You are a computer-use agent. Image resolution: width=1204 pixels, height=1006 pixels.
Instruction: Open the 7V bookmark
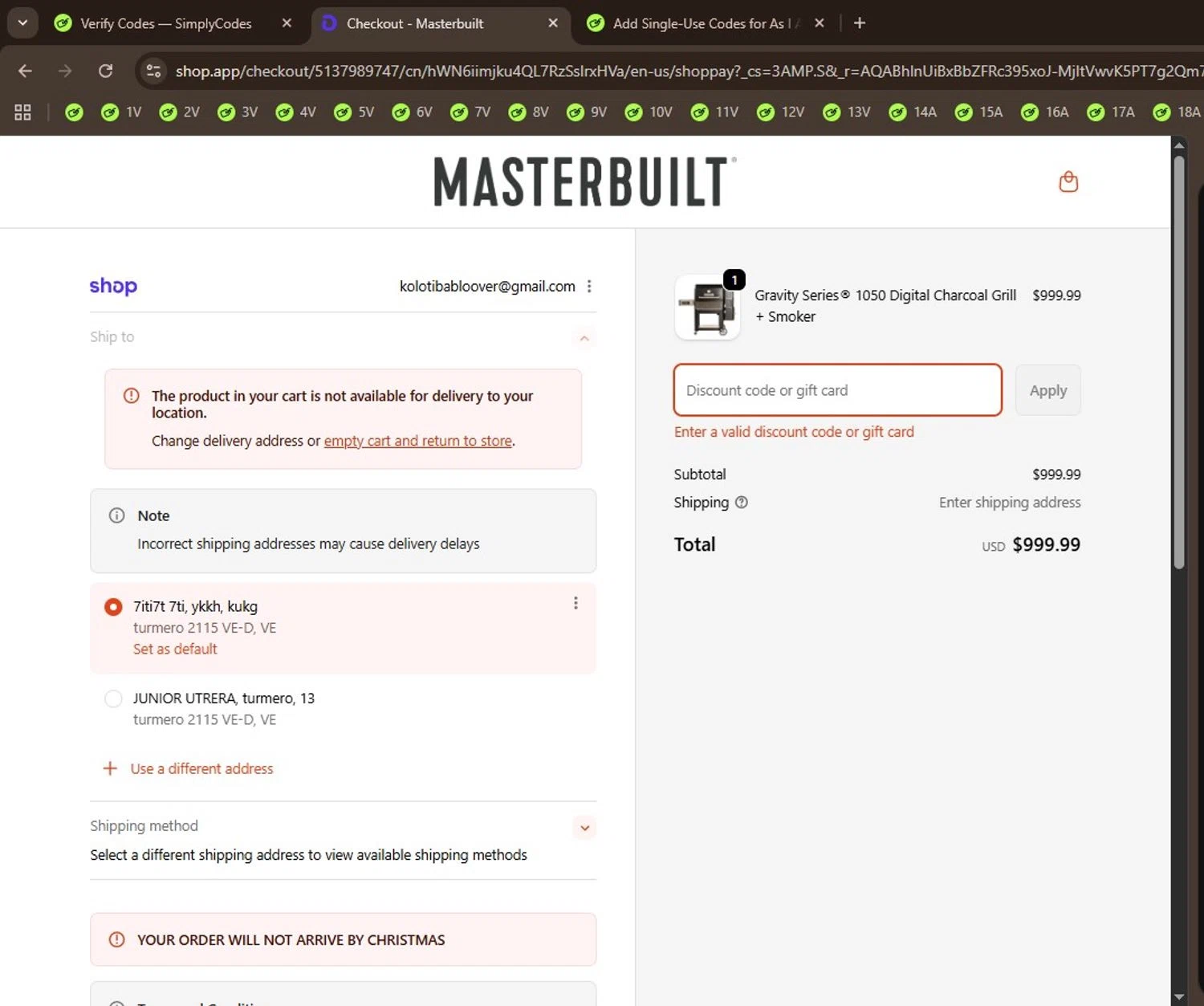coord(470,112)
